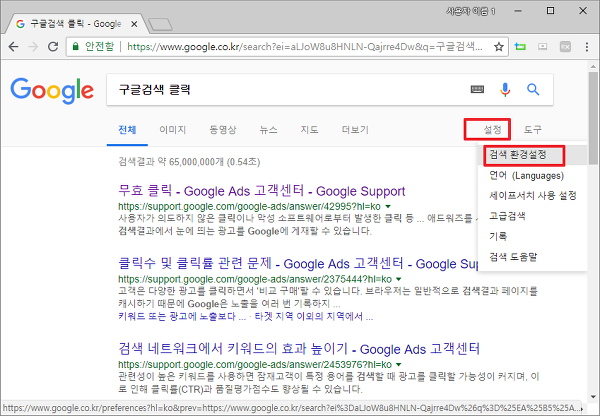Choose 검색 환경설정 from menu
This screenshot has width=600, height=416.
pyautogui.click(x=533, y=155)
